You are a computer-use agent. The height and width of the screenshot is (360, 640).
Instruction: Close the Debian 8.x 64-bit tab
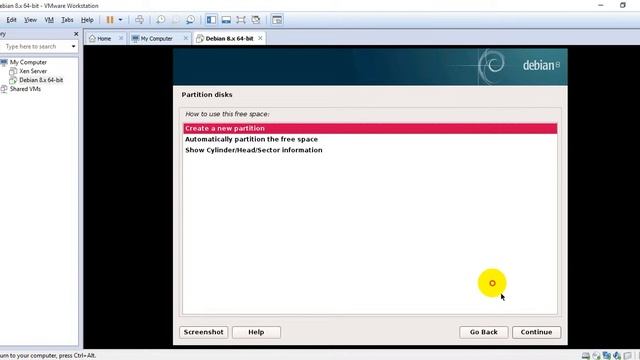(260, 38)
